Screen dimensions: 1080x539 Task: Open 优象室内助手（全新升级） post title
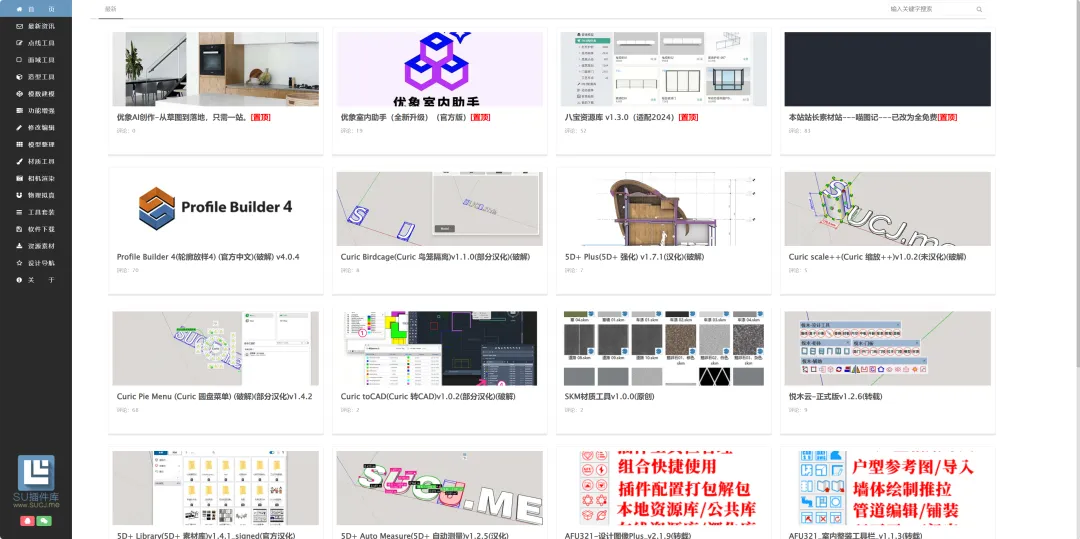click(x=415, y=118)
